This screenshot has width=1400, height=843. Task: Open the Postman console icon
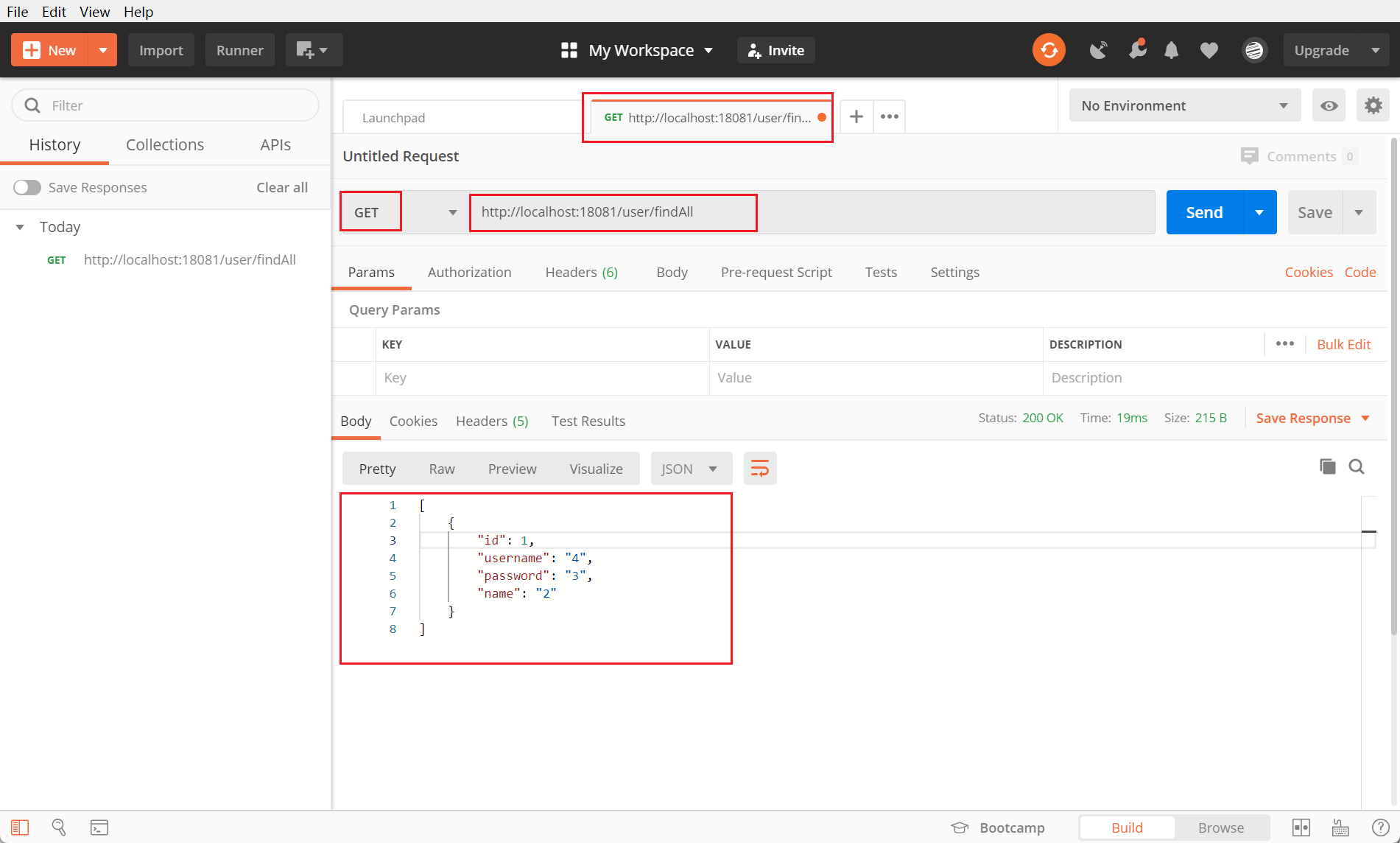[99, 828]
